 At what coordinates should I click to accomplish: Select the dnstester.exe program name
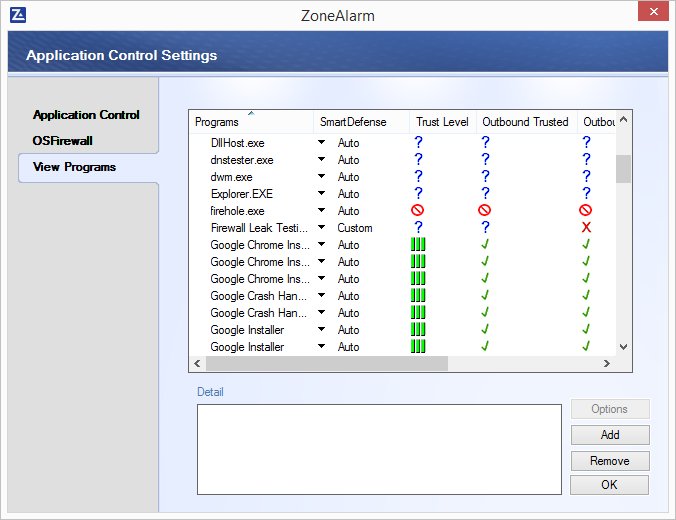[242, 160]
